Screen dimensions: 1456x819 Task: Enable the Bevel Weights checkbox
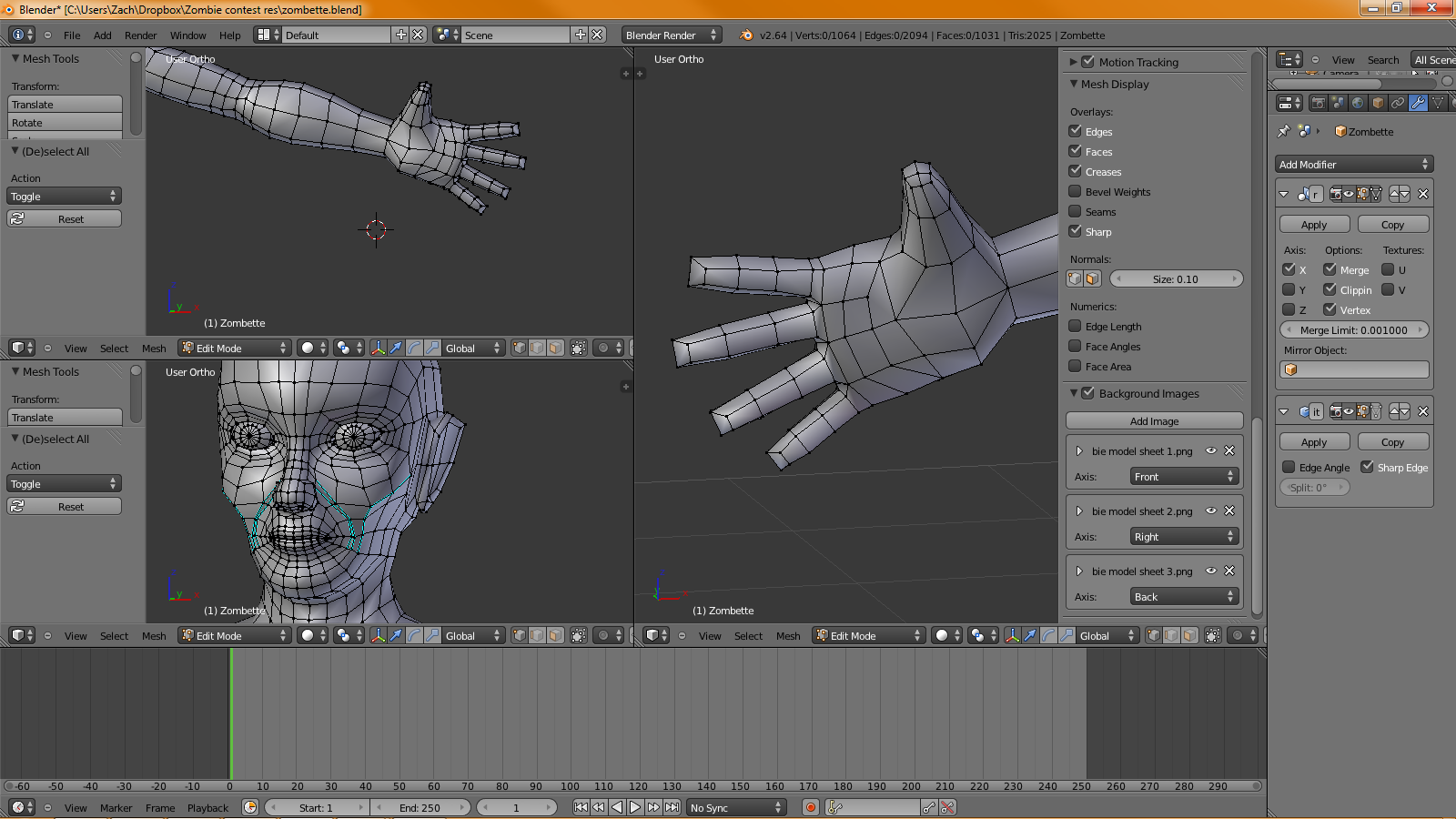tap(1075, 191)
